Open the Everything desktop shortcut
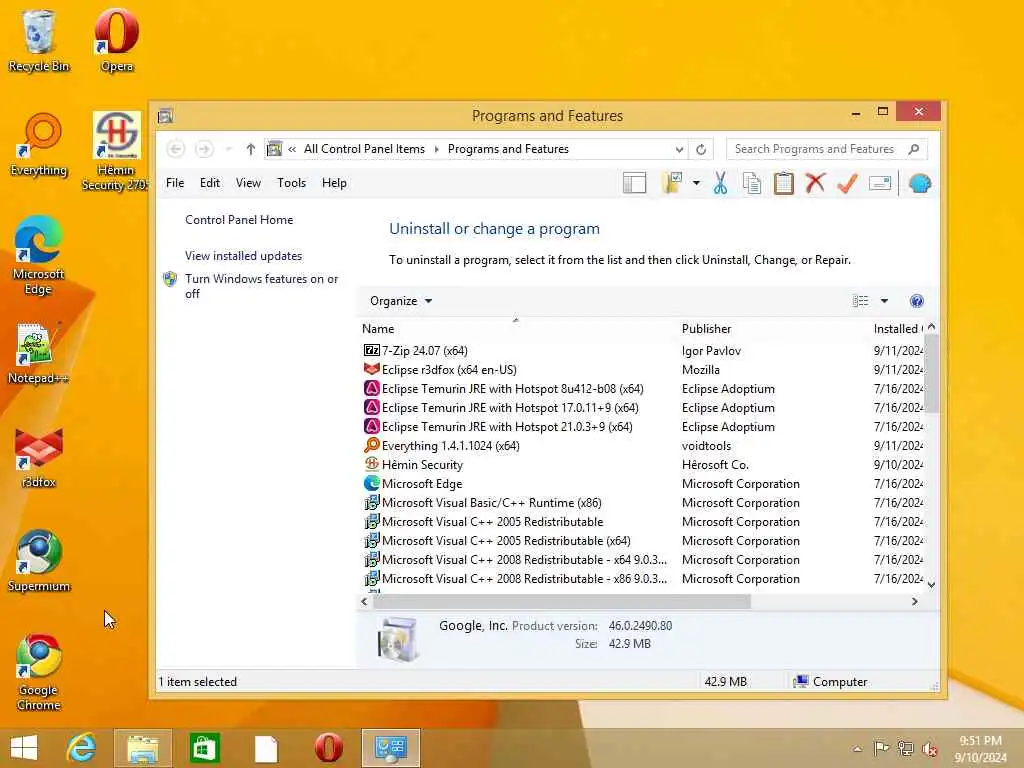Image resolution: width=1024 pixels, height=768 pixels. (x=39, y=145)
